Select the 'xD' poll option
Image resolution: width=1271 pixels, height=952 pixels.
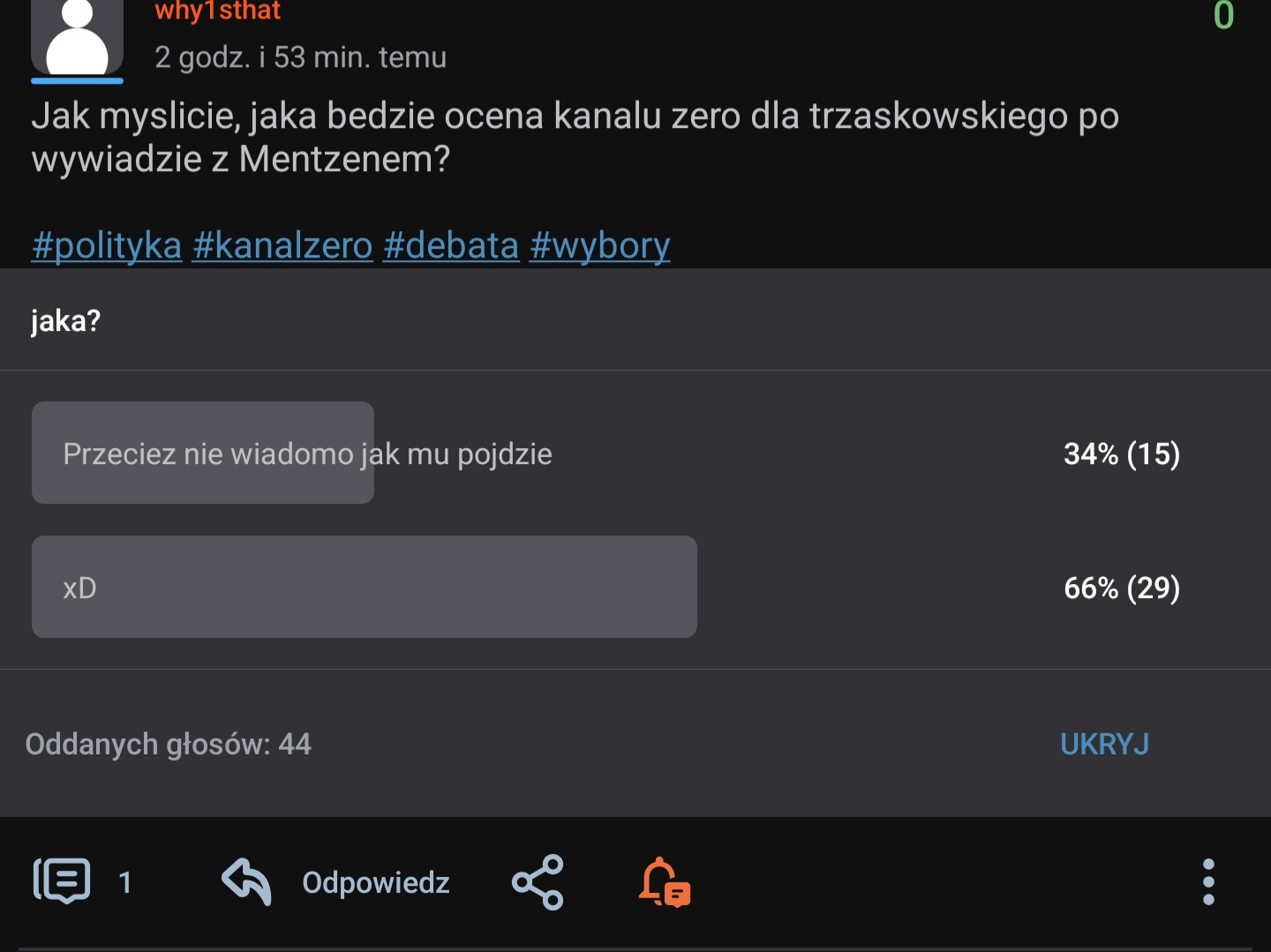tap(364, 587)
